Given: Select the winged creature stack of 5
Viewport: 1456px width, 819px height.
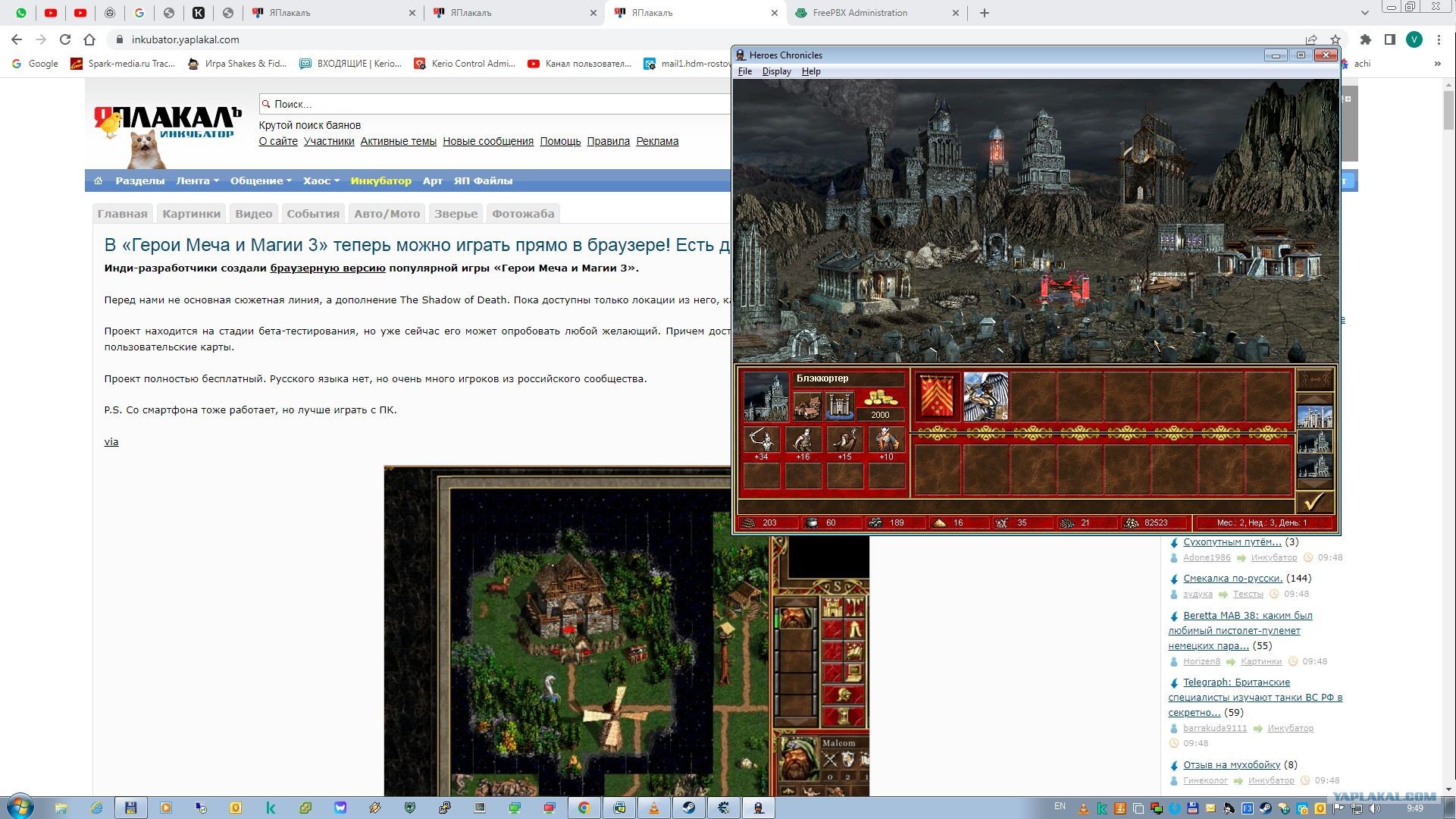Looking at the screenshot, I should pyautogui.click(x=985, y=396).
